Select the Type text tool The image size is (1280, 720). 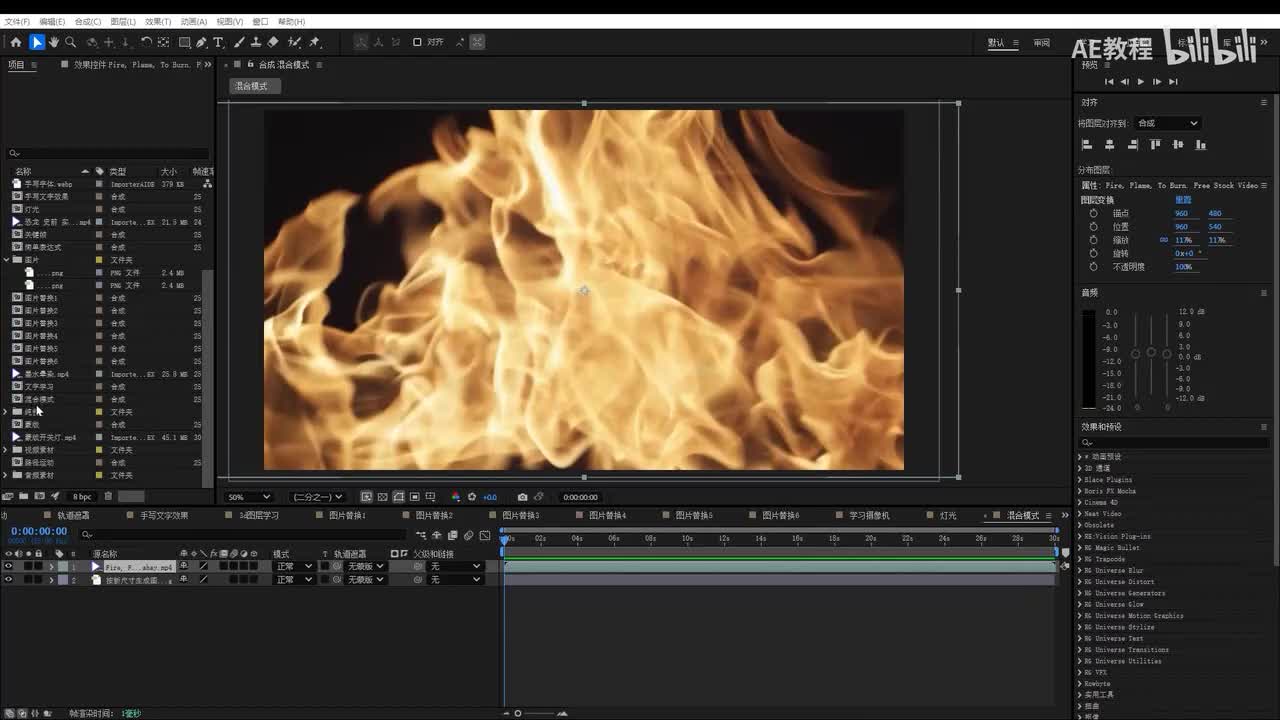coord(219,42)
